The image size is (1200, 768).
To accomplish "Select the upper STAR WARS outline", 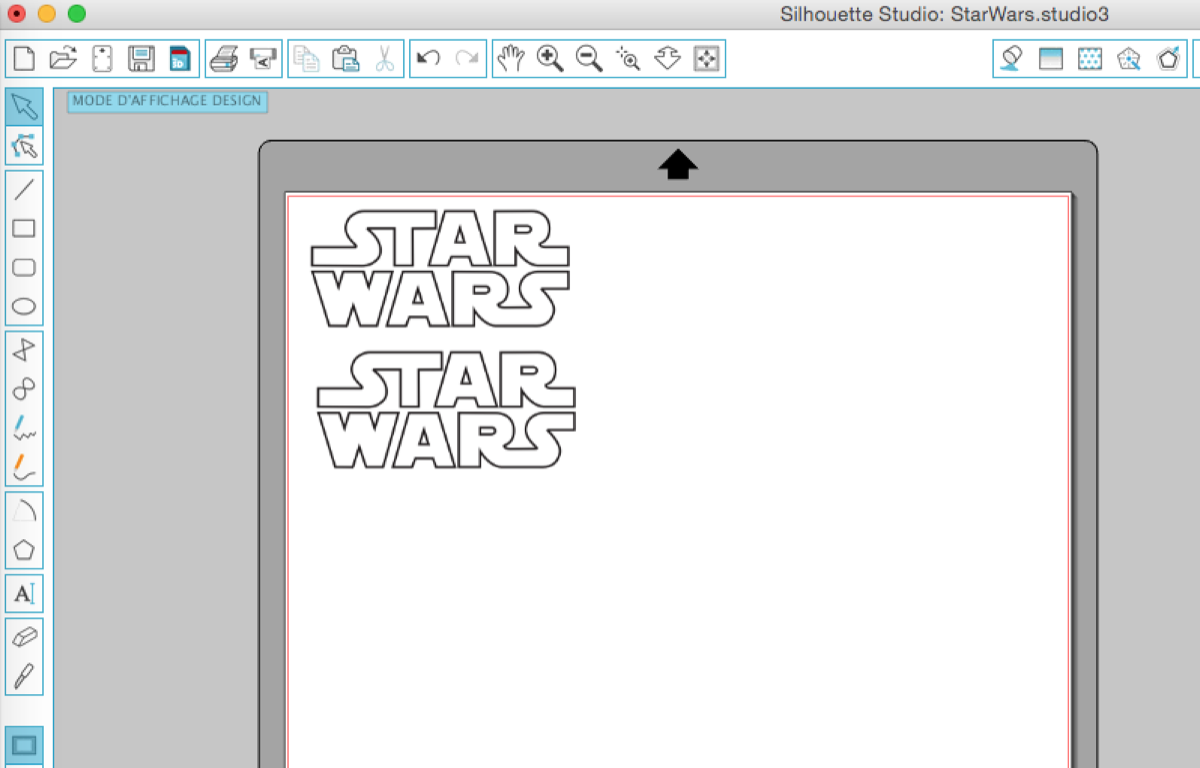I will pos(440,269).
